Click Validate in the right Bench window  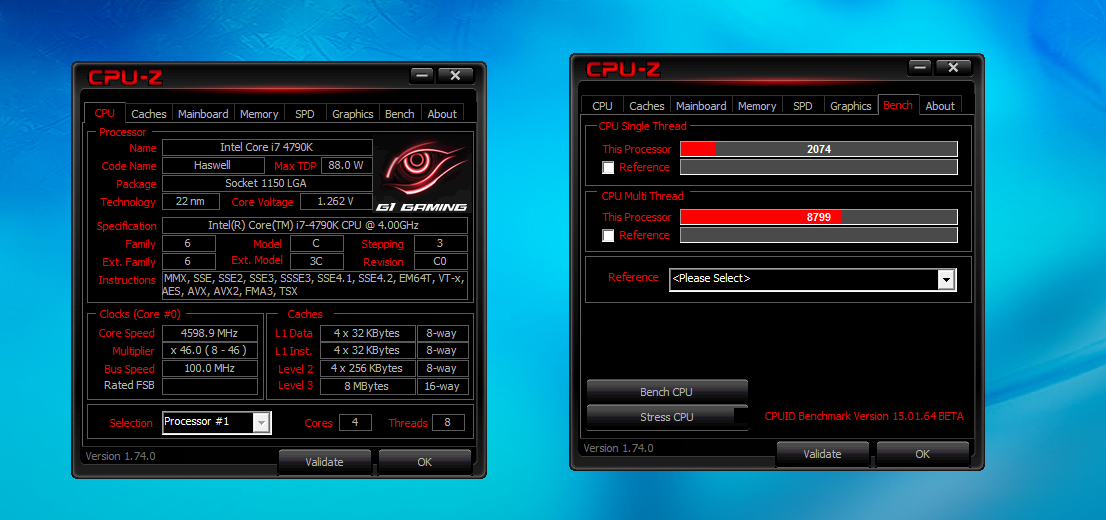(822, 454)
